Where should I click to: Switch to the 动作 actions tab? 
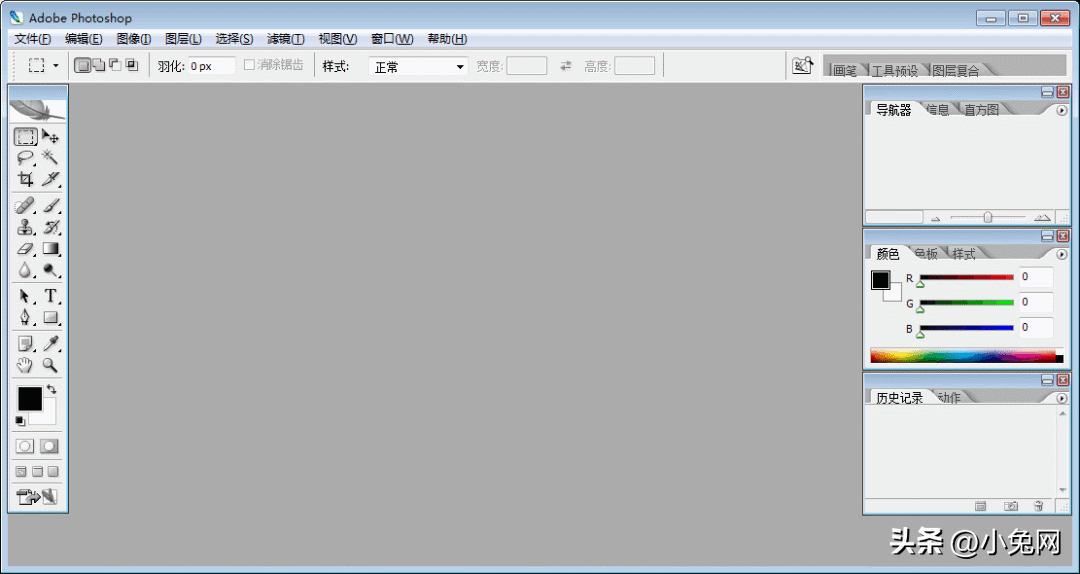coord(949,398)
